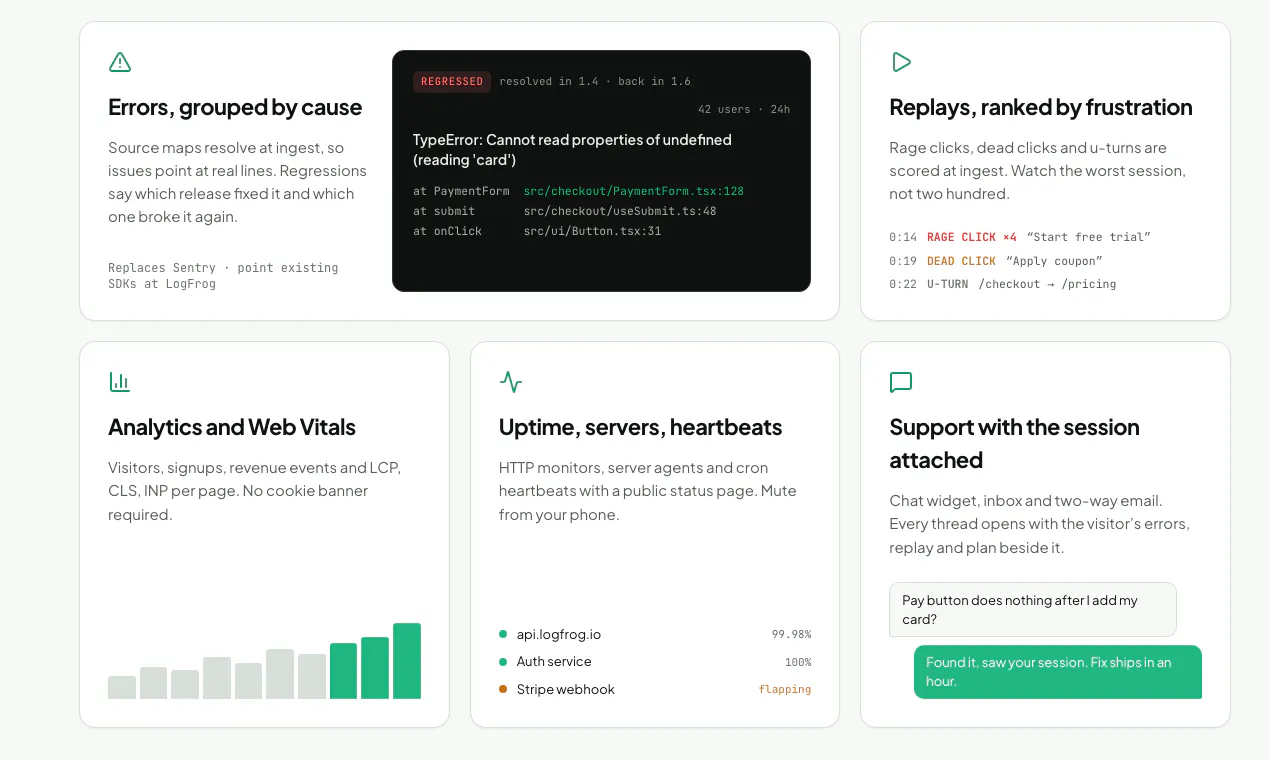Image resolution: width=1270 pixels, height=760 pixels.
Task: Click stack trace path src/checkout/useSubmit.ts:48
Action: pos(620,211)
